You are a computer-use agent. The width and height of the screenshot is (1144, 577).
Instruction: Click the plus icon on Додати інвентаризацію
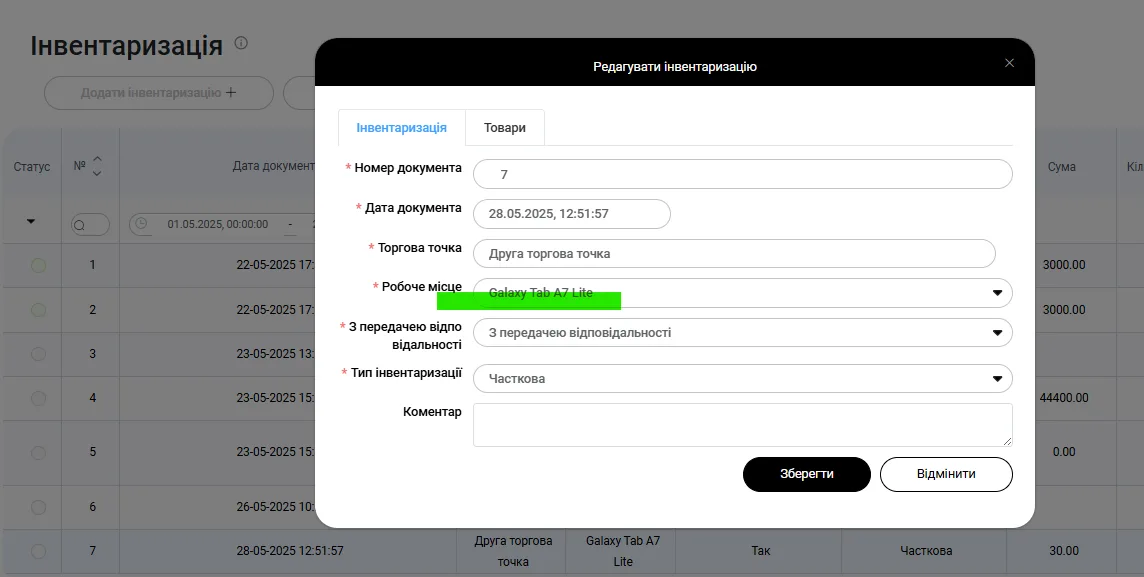(x=231, y=93)
